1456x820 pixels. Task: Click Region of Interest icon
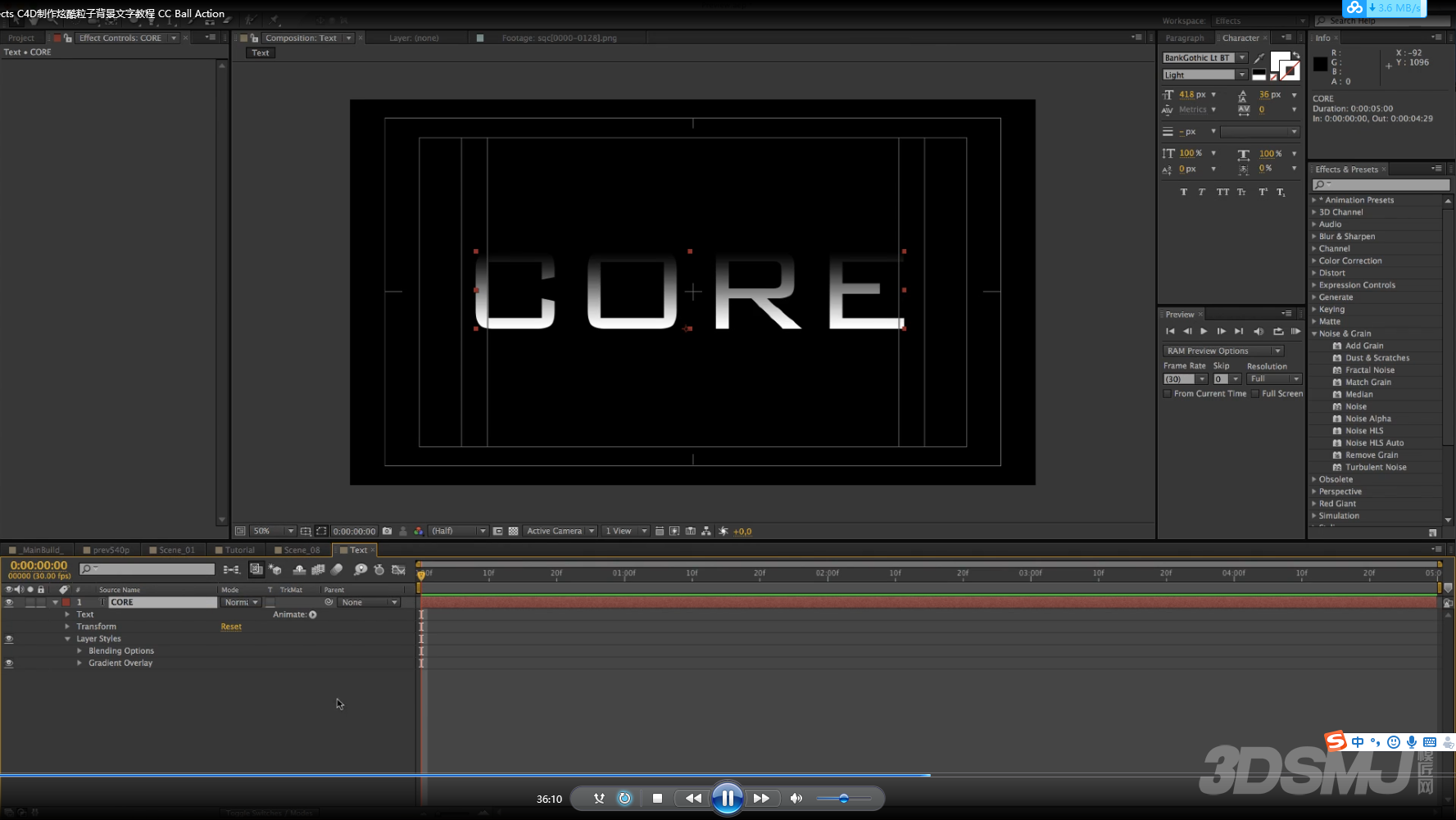click(x=497, y=531)
